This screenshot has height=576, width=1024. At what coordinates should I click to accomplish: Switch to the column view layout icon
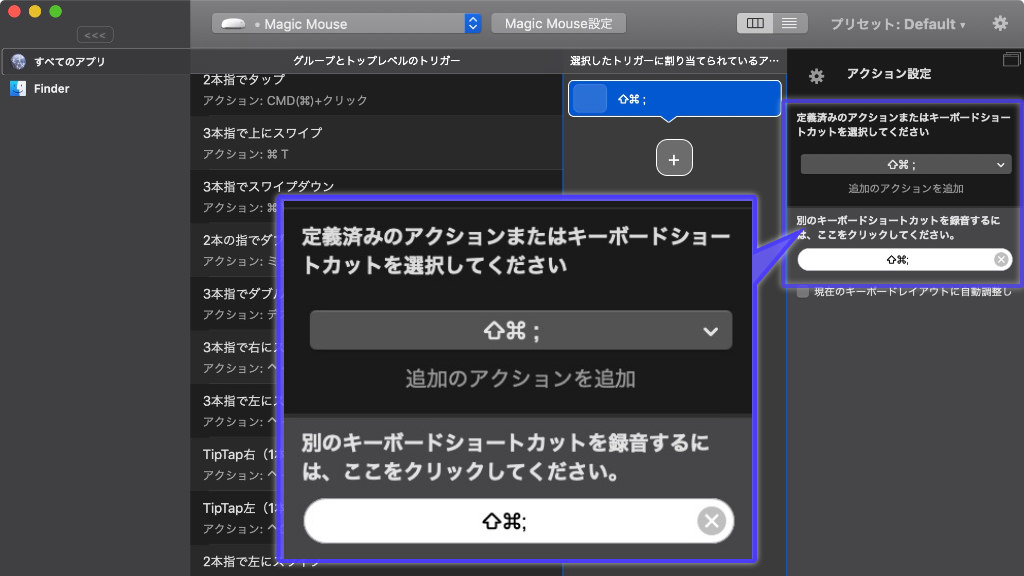coord(755,24)
